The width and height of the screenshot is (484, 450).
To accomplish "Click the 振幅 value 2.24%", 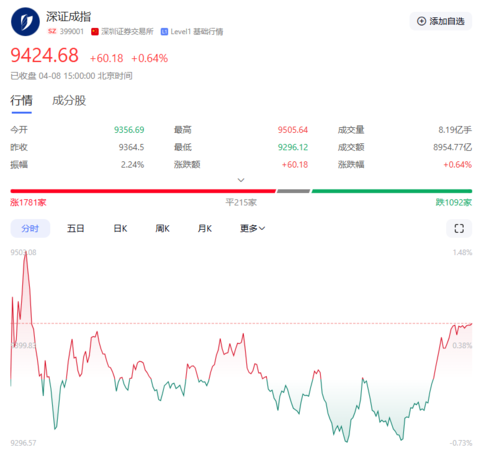I will point(132,164).
